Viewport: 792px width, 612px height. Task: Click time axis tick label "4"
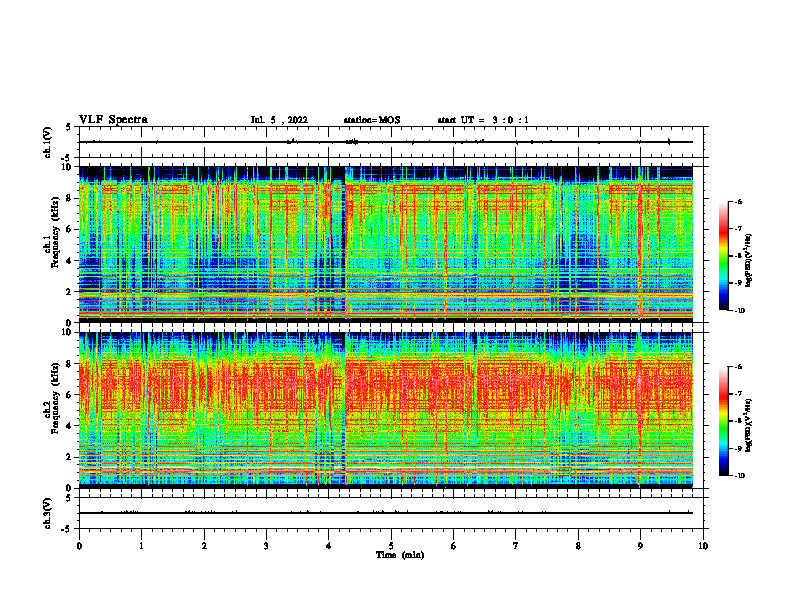pos(329,546)
